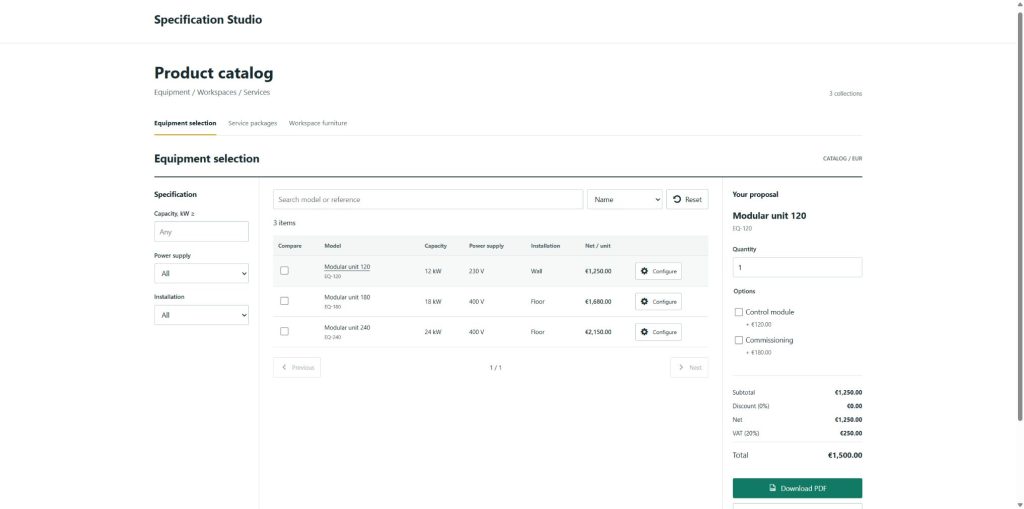Screen dimensions: 1024x509
Task: Click the 3 collections label
Action: [845, 93]
